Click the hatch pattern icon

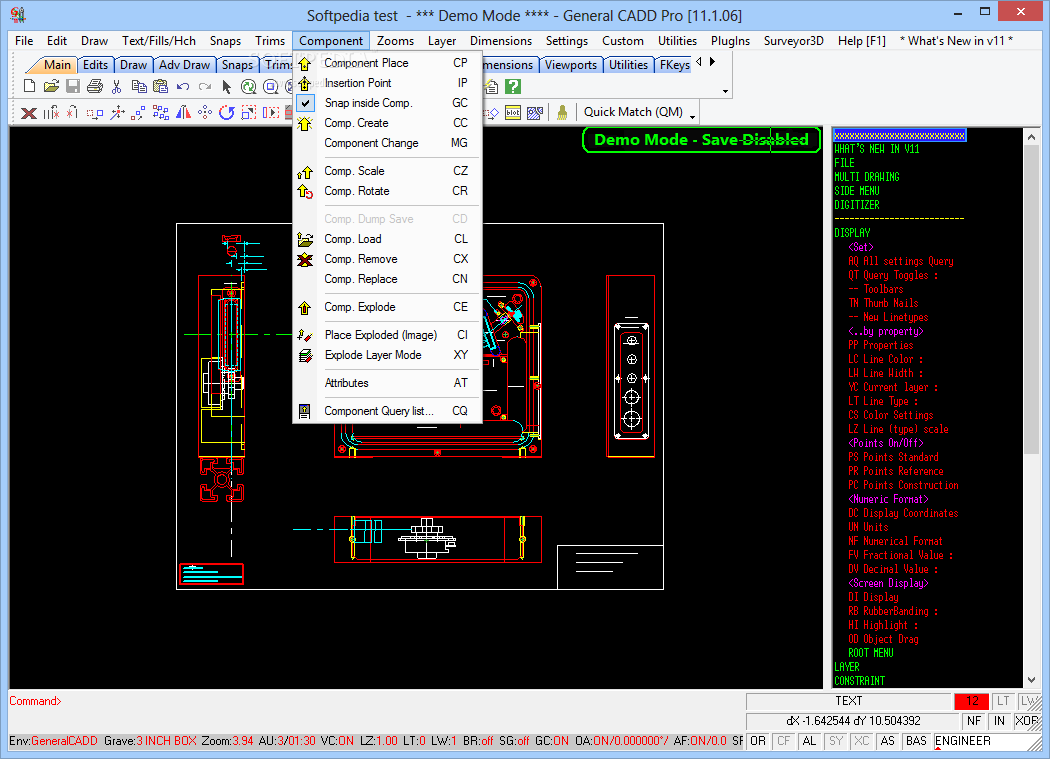point(534,113)
